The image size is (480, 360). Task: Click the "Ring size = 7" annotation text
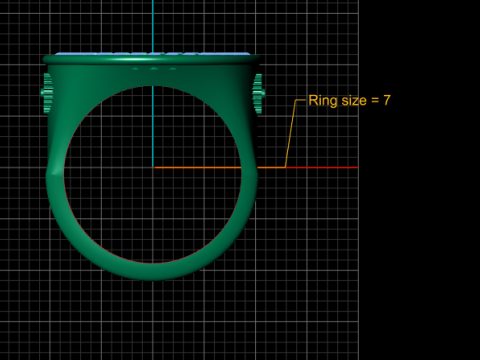(x=349, y=100)
